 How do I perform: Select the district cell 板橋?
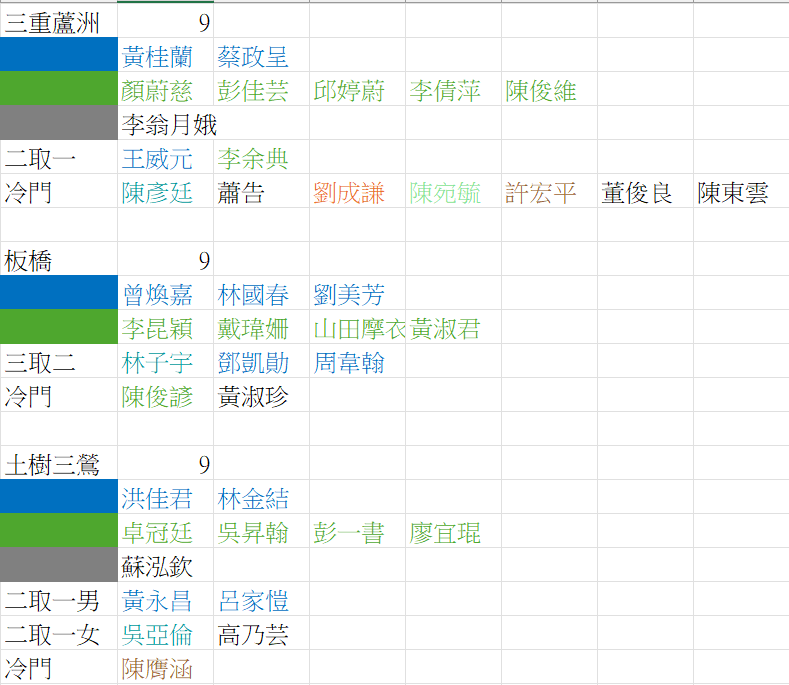59,259
